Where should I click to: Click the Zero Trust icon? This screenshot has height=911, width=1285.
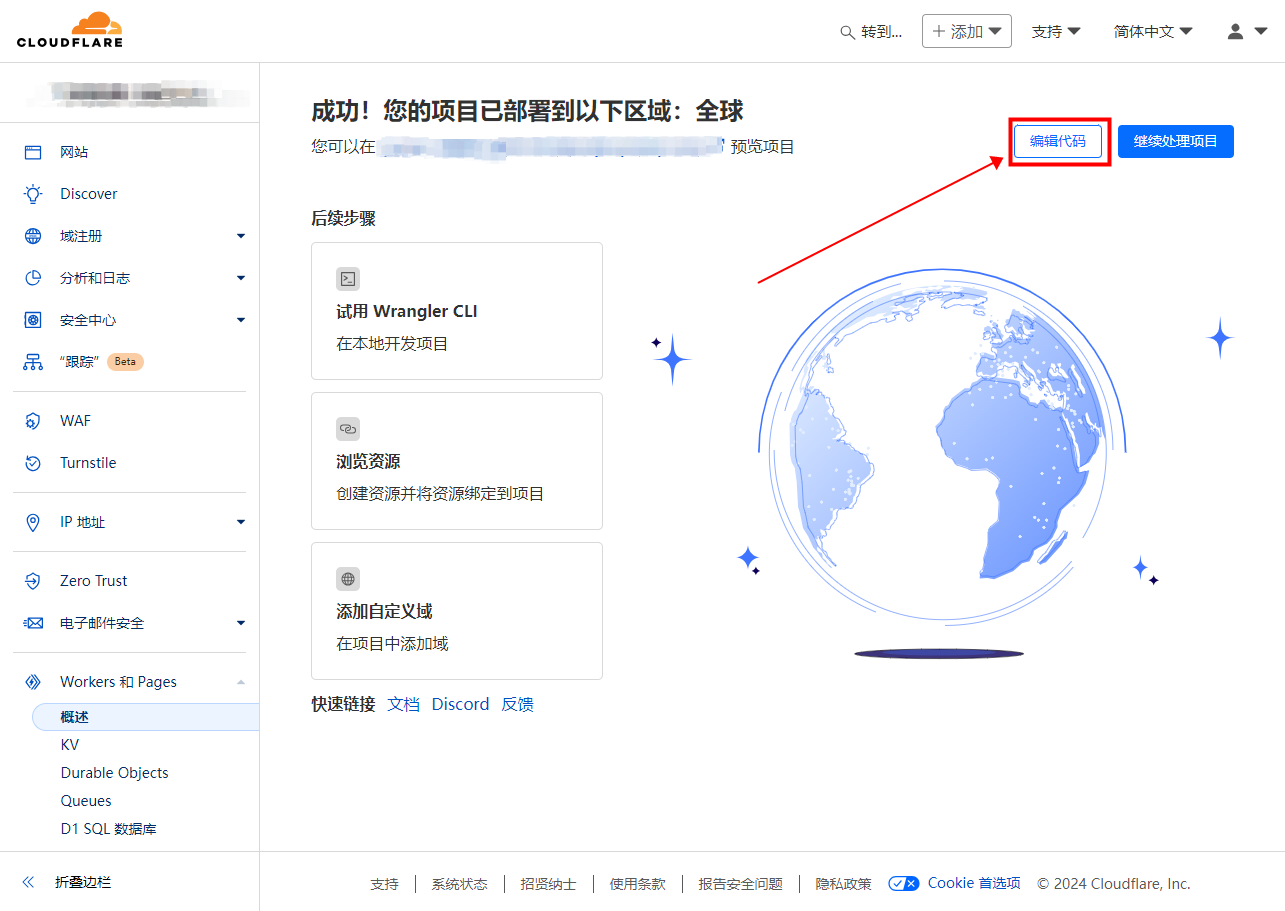[33, 581]
